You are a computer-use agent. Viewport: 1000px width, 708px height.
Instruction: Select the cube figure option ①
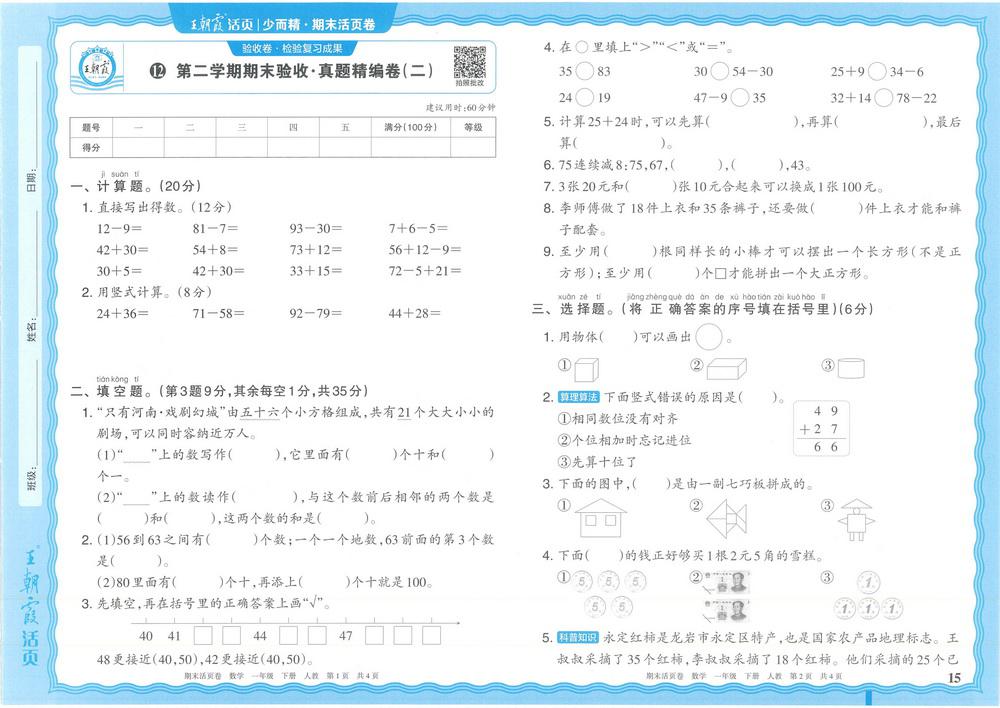coord(586,369)
